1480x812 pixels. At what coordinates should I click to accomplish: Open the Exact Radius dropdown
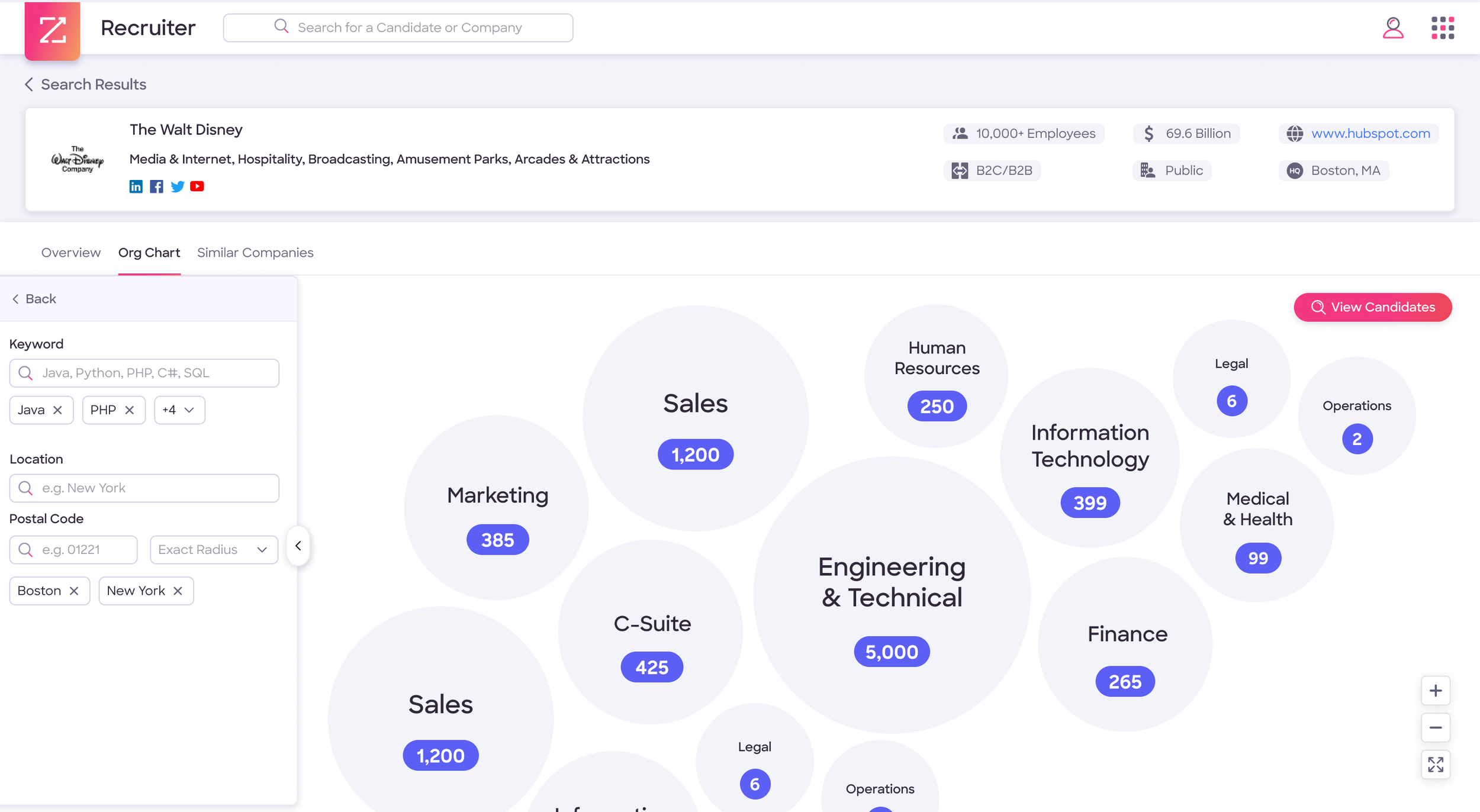coord(214,550)
